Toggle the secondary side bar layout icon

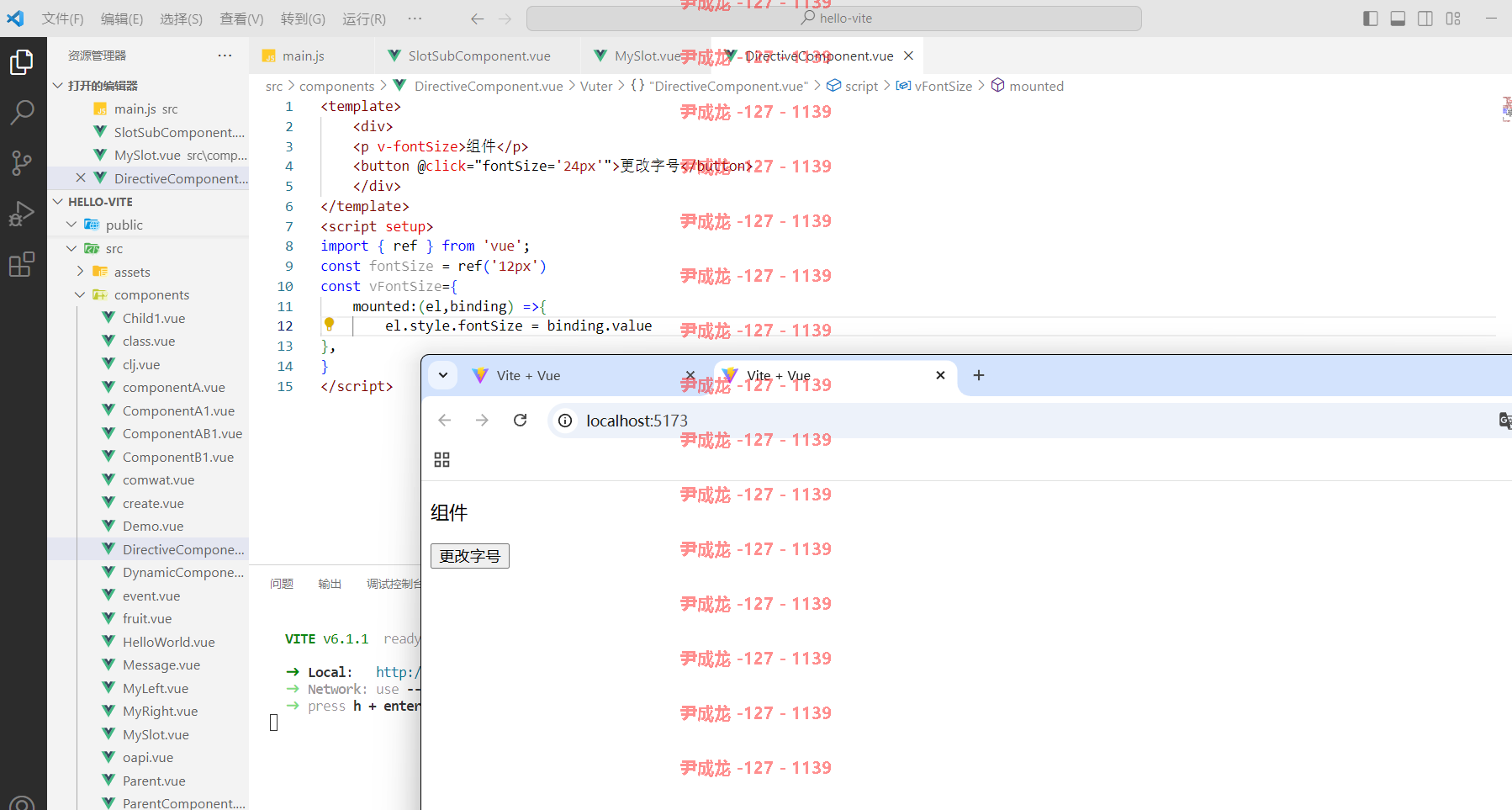point(1425,19)
